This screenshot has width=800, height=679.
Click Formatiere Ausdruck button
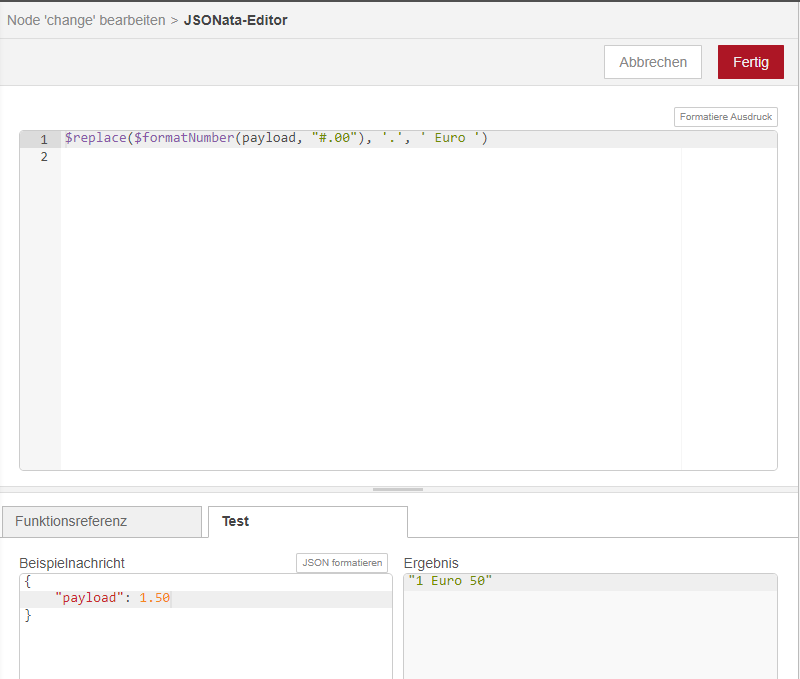(x=725, y=117)
